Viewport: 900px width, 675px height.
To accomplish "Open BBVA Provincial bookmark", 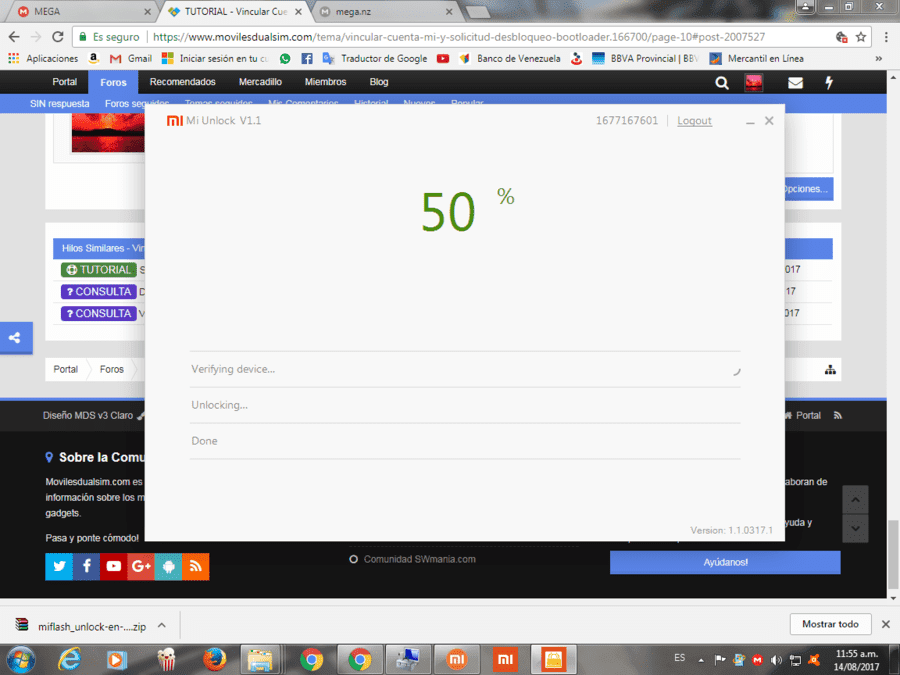I will point(645,59).
